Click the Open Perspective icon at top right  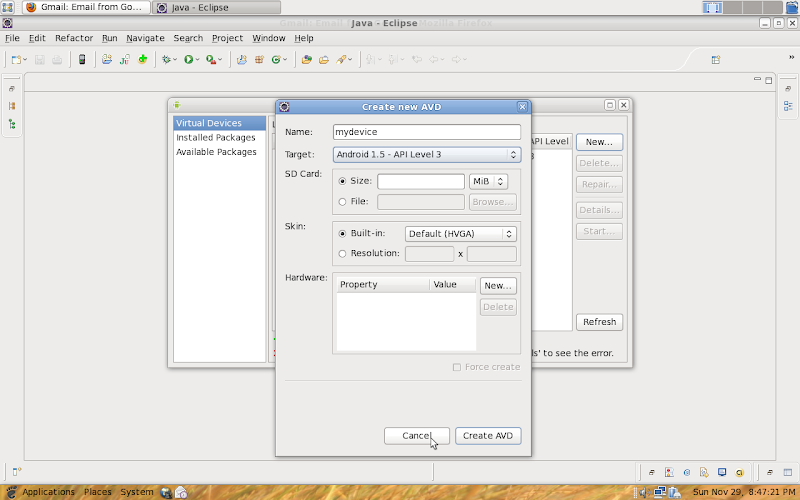716,60
